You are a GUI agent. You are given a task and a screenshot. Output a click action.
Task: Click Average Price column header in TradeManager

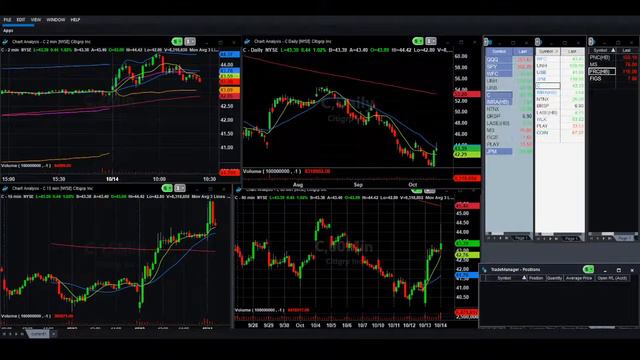click(x=579, y=278)
